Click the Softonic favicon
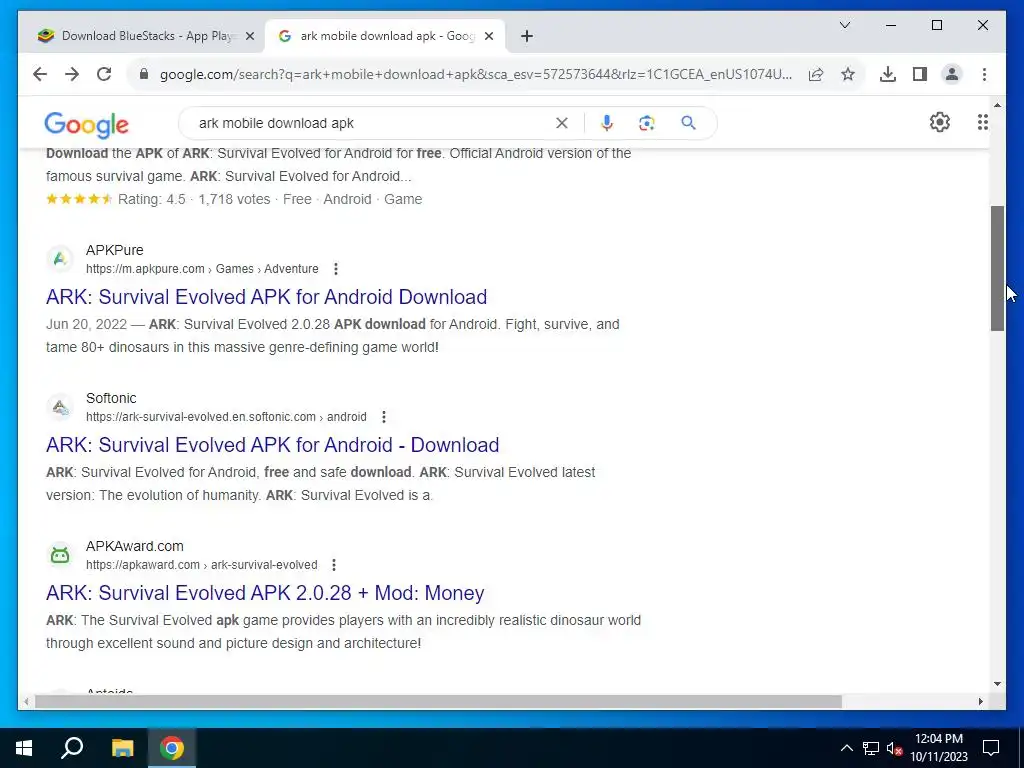The image size is (1024, 768). click(x=60, y=408)
